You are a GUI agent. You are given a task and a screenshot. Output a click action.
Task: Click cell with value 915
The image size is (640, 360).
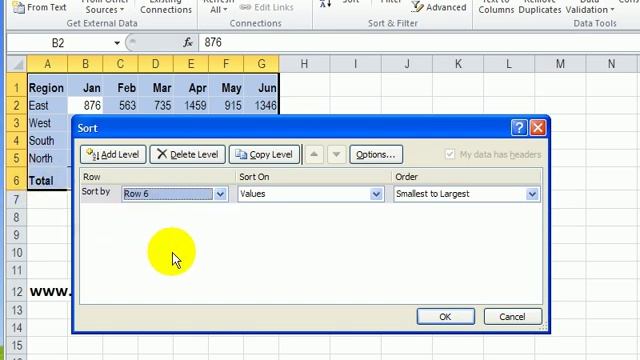(x=226, y=106)
